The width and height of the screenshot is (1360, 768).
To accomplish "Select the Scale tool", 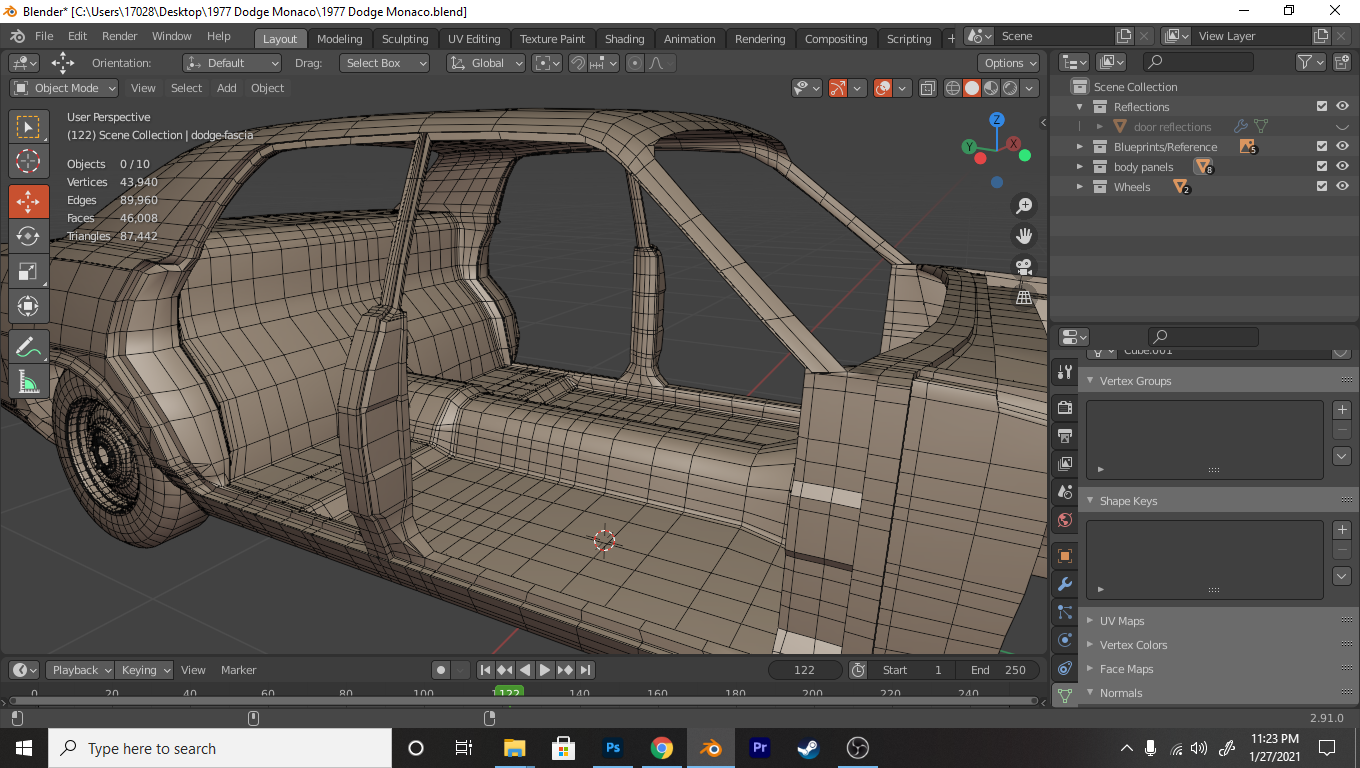I will click(x=28, y=271).
